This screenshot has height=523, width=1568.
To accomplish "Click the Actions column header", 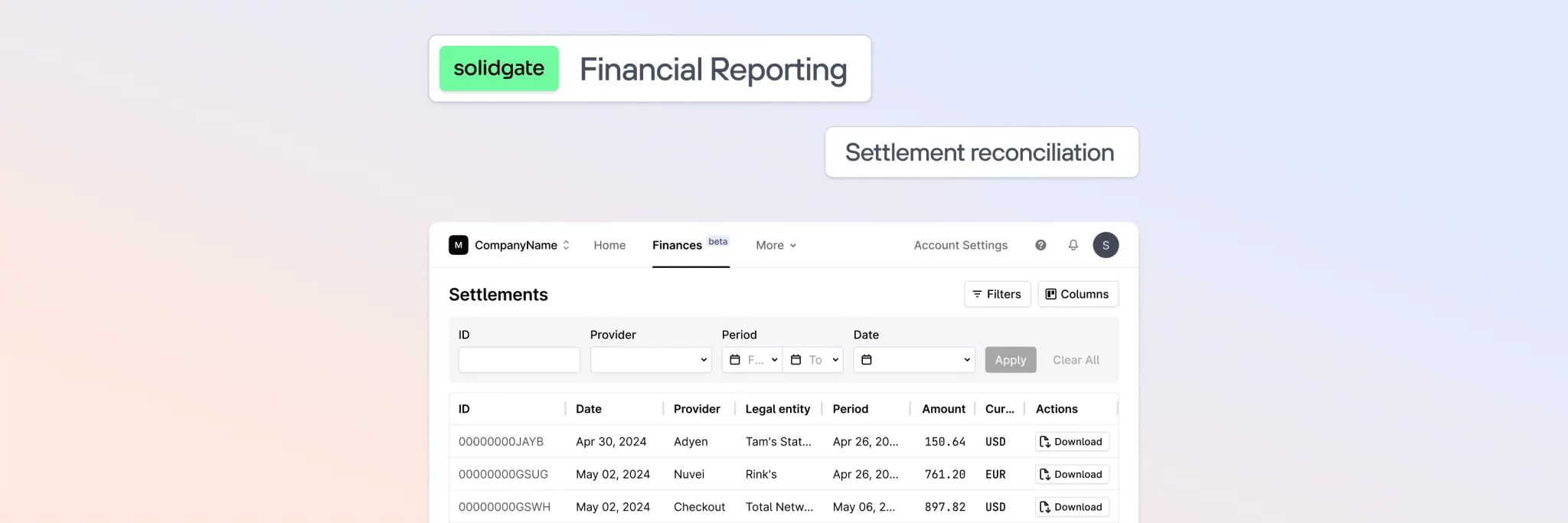I will [1057, 409].
